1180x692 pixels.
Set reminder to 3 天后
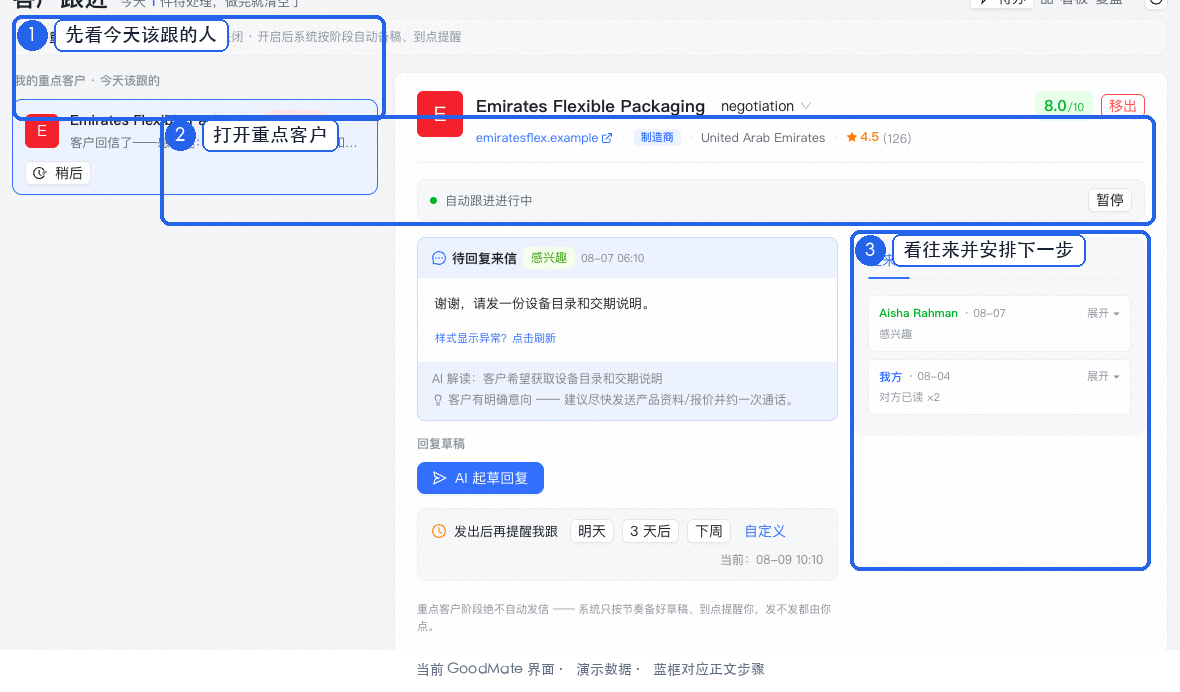pos(650,531)
